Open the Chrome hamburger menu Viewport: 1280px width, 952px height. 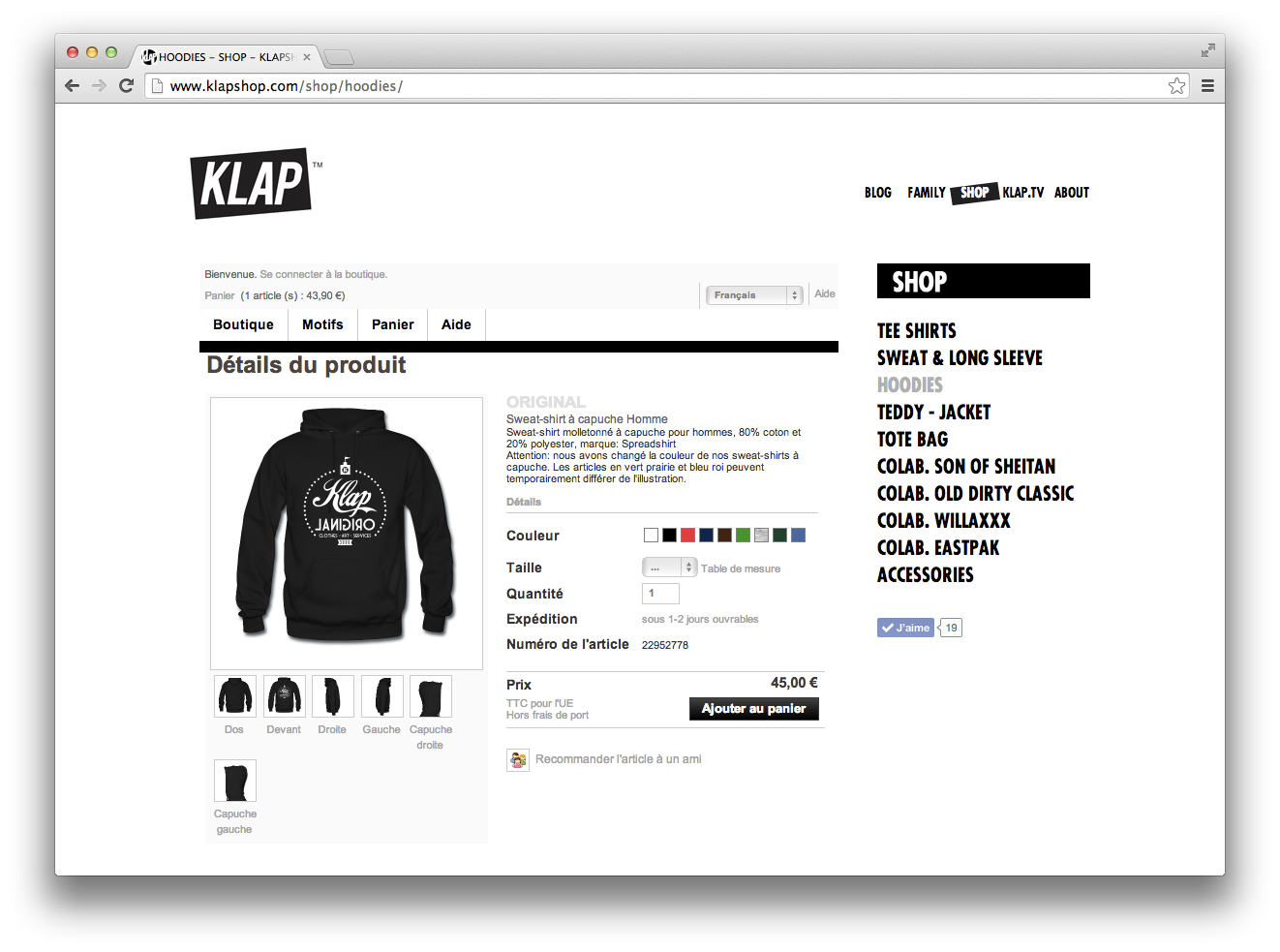click(x=1207, y=86)
